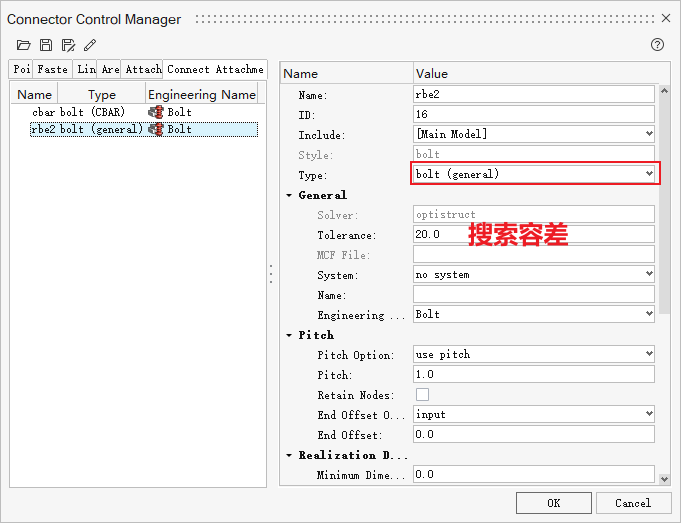Click the OK button
The height and width of the screenshot is (523, 681).
(x=554, y=503)
